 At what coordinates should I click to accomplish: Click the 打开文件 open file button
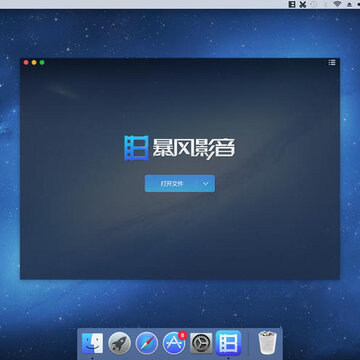coord(171,183)
